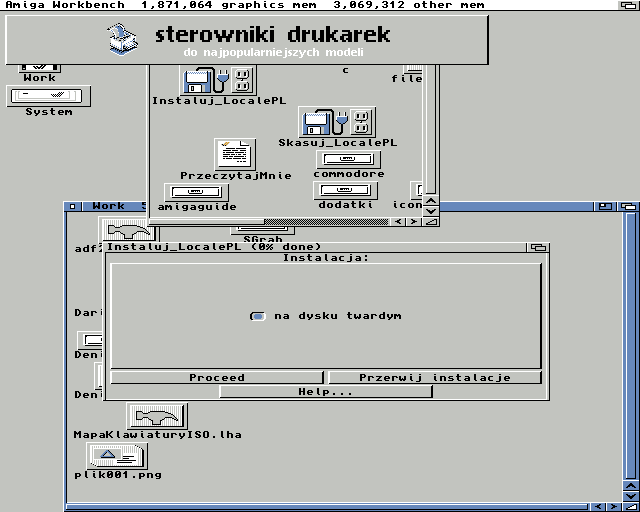640x512 pixels.
Task: Click the Amiga Workbench screen title bar
Action: pos(310,5)
